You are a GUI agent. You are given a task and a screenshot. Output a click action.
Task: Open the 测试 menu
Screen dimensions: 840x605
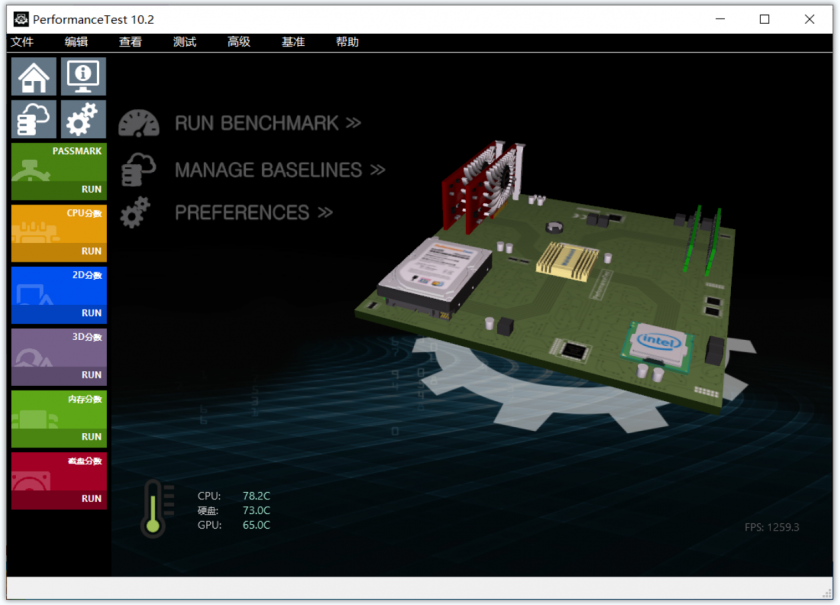184,42
